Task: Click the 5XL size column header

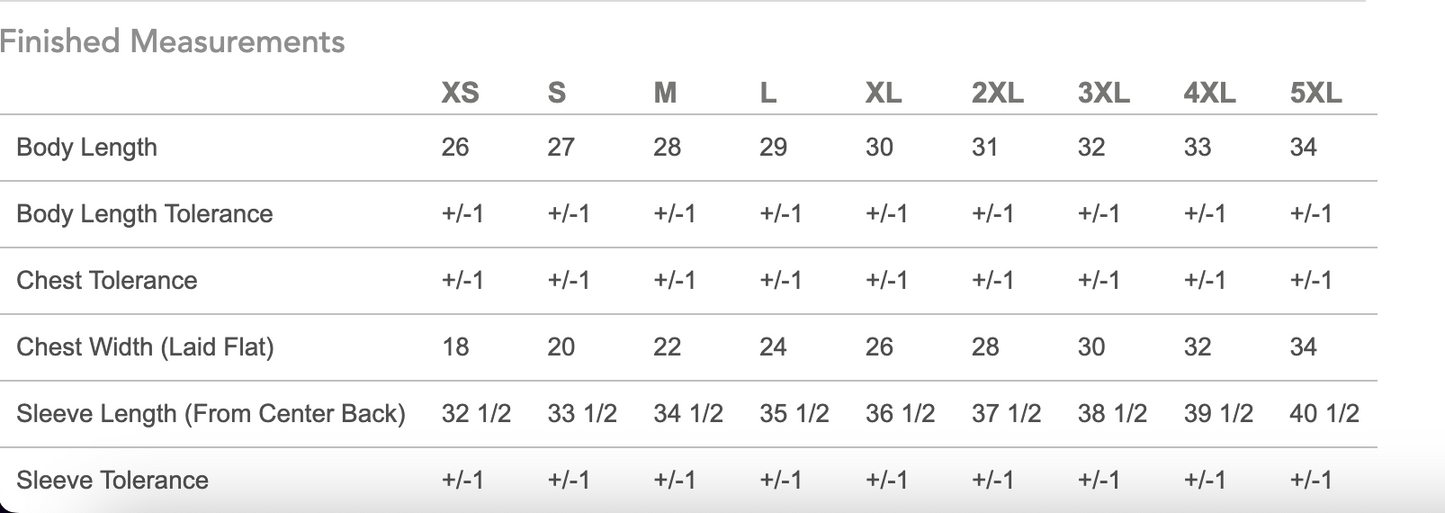Action: click(x=1316, y=93)
